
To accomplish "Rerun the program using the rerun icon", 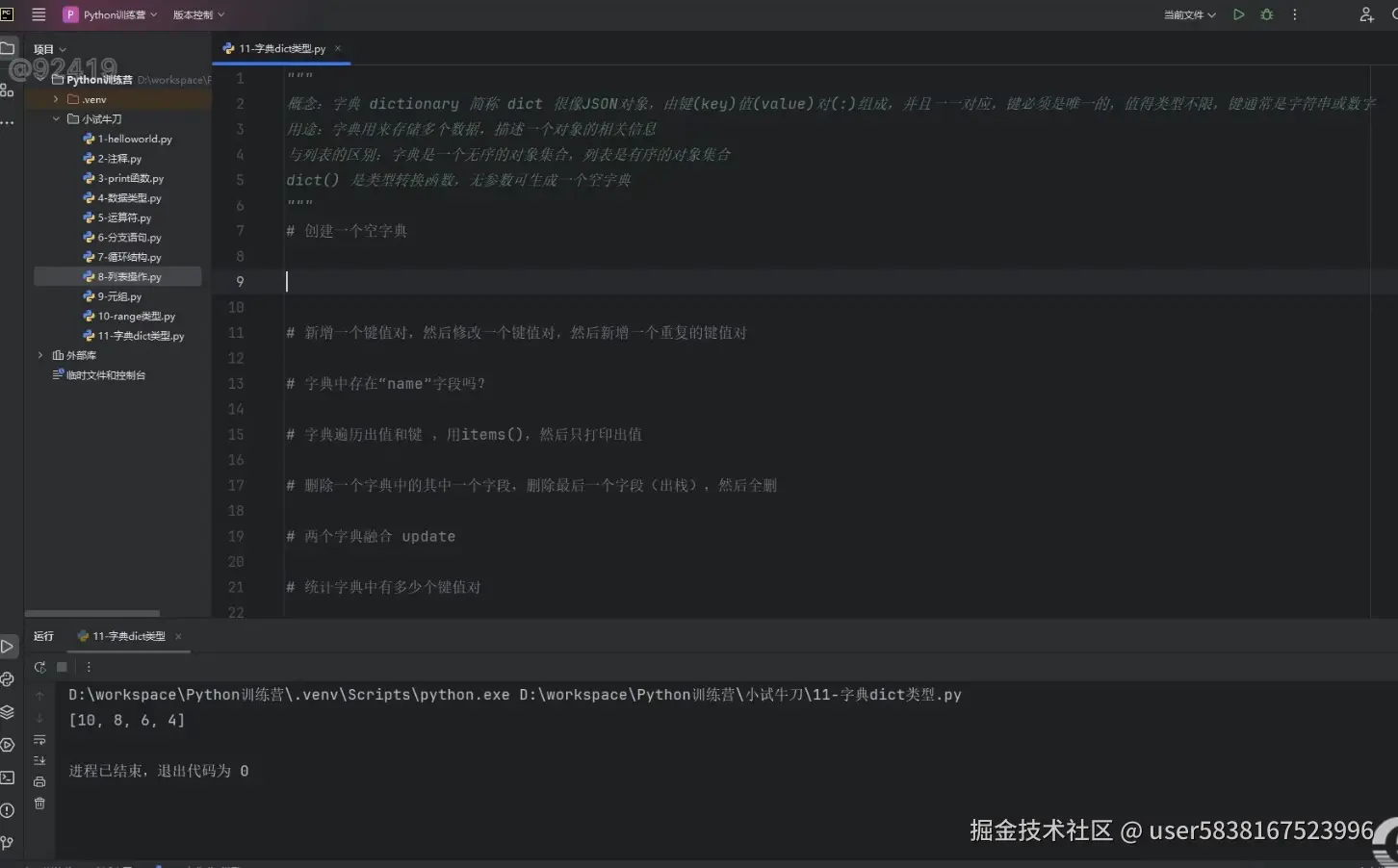I will pos(39,667).
